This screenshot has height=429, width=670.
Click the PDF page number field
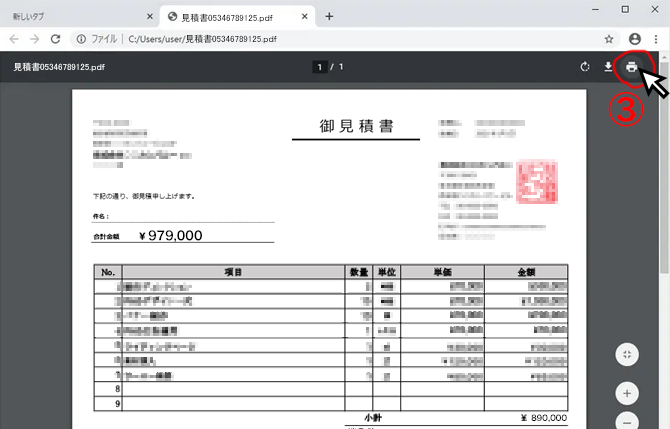coord(321,67)
